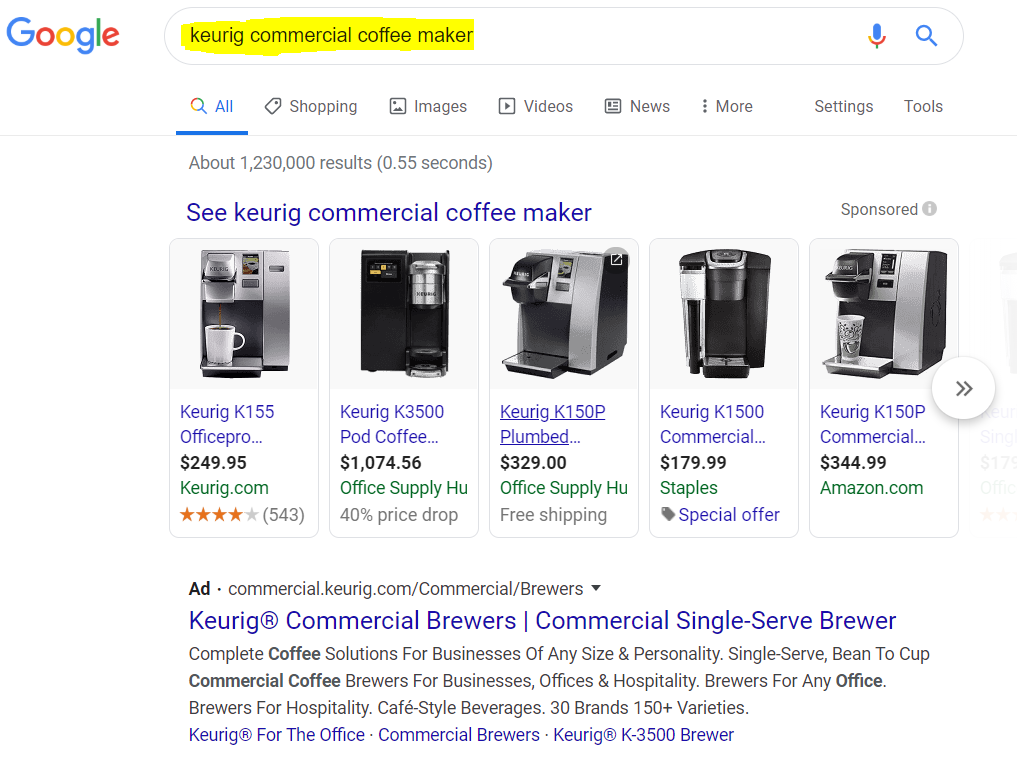Open Keurig K-3500 Brewer sitelink
Viewport: 1017px width, 768px height.
pos(643,735)
